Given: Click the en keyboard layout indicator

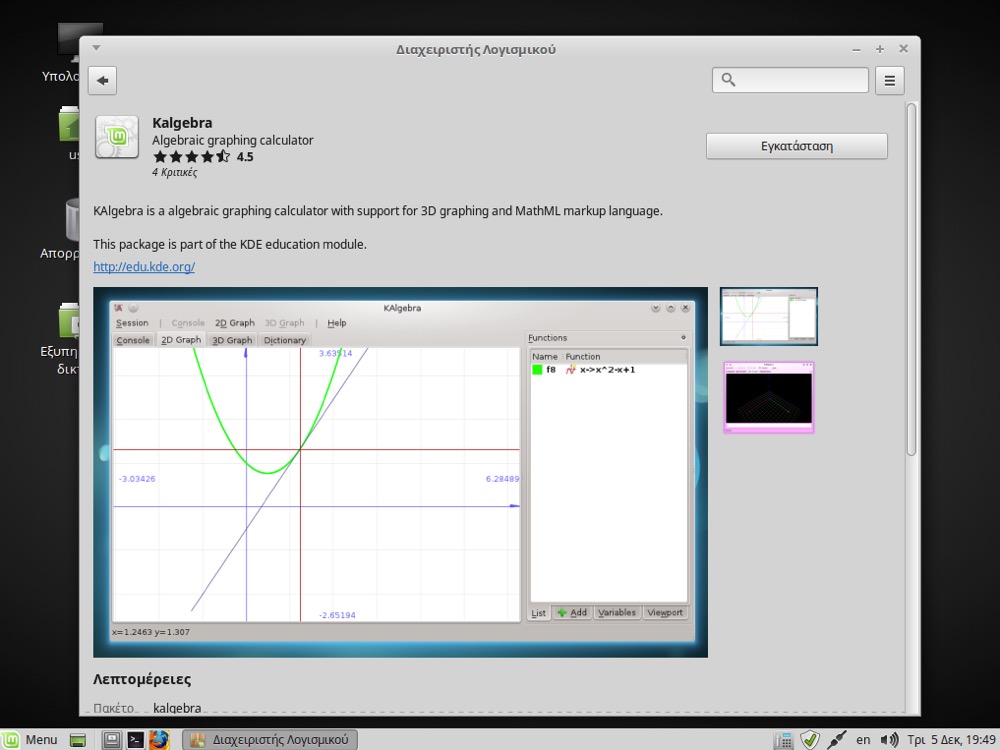Looking at the screenshot, I should pos(863,740).
